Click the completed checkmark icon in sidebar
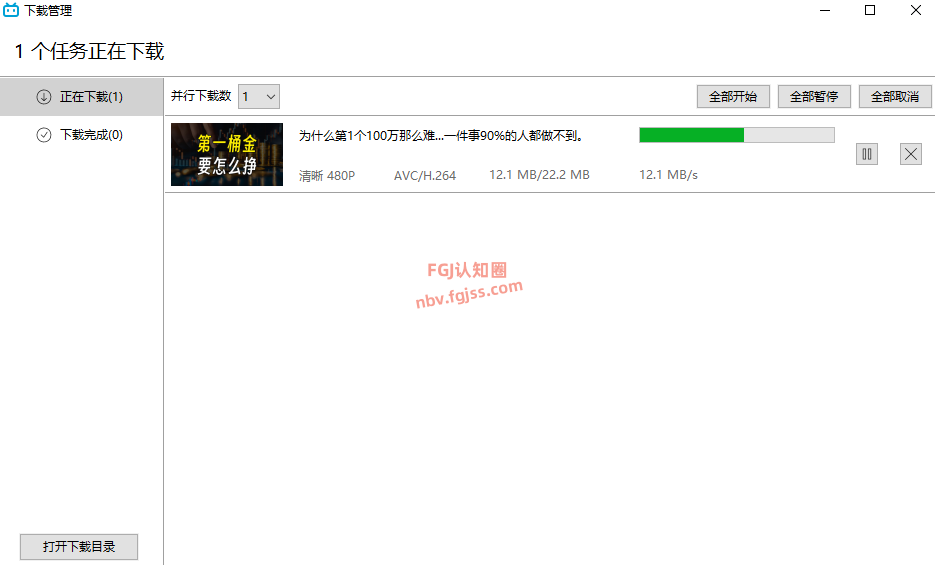 tap(44, 135)
